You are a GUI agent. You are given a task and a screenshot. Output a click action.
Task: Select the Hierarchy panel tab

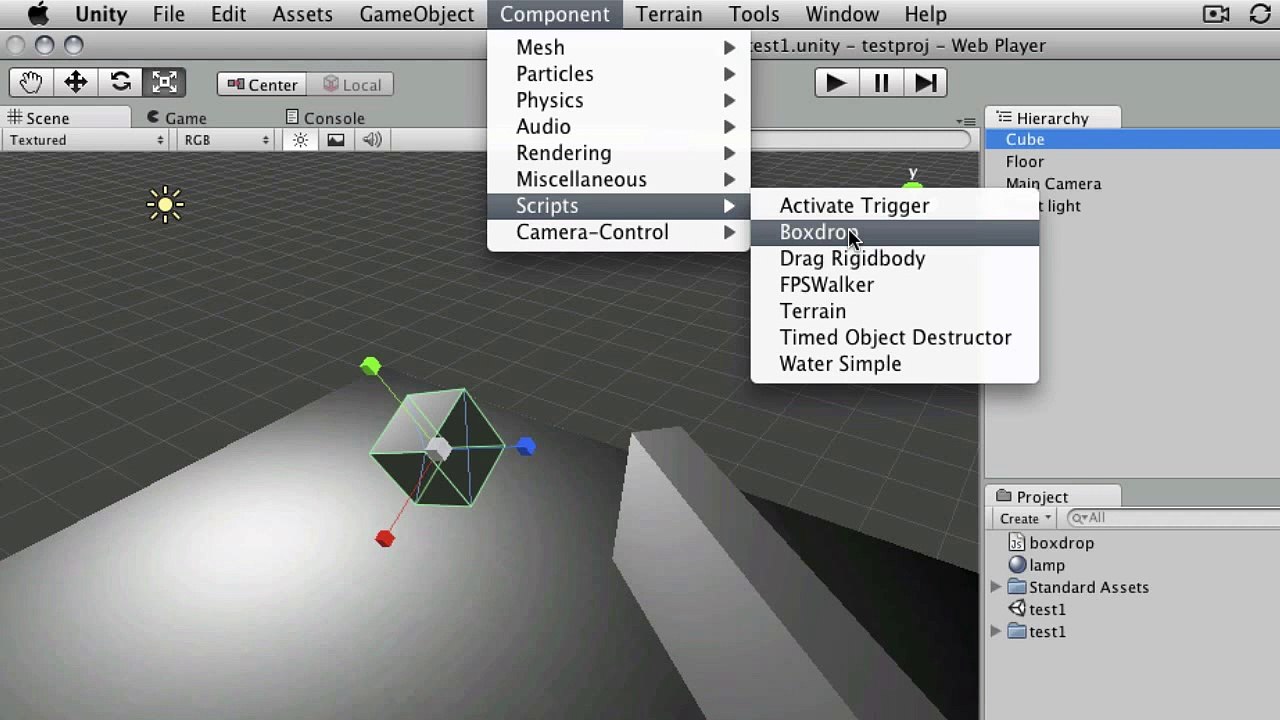tap(1053, 118)
